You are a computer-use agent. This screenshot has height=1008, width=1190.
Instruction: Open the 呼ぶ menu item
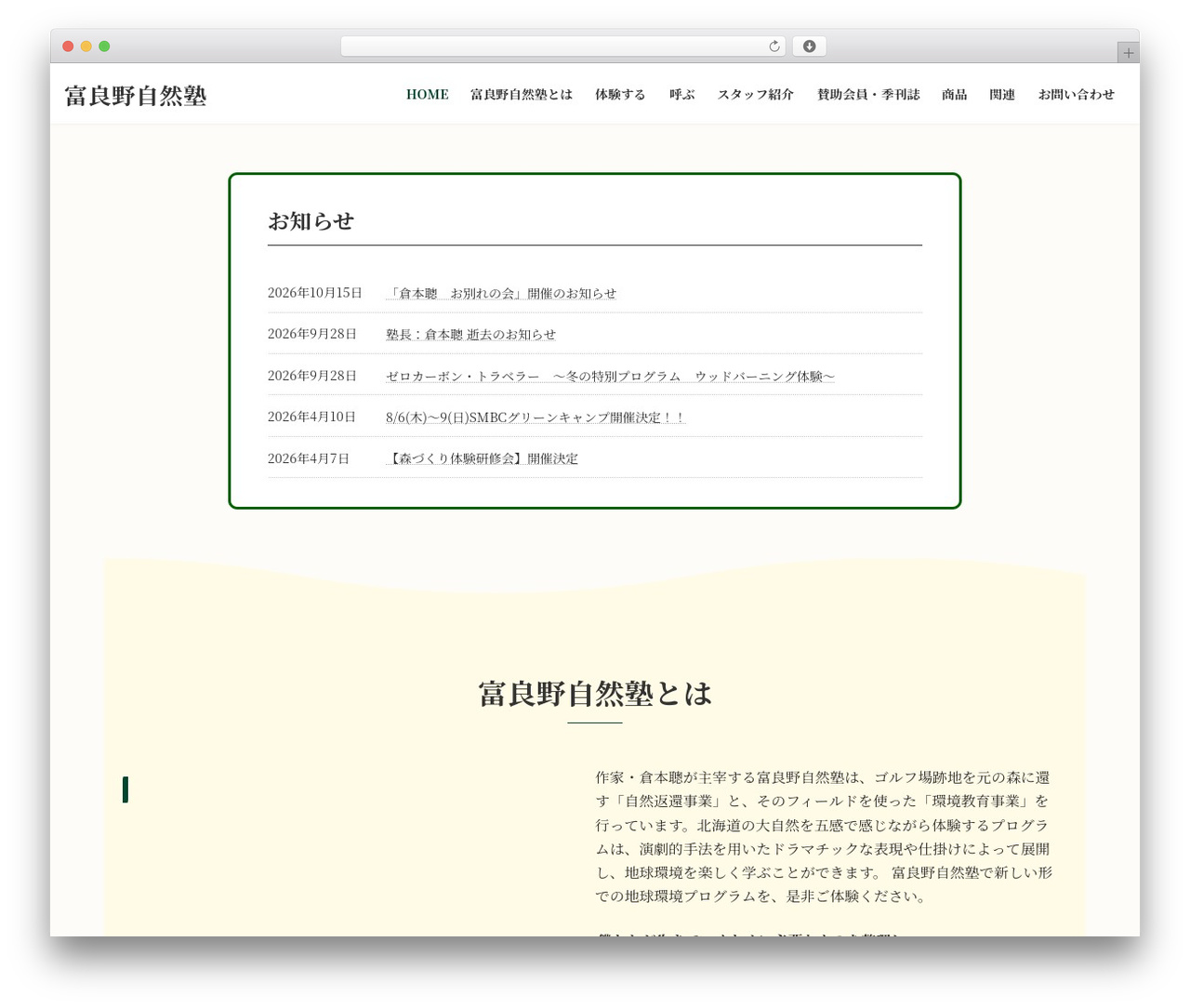681,94
